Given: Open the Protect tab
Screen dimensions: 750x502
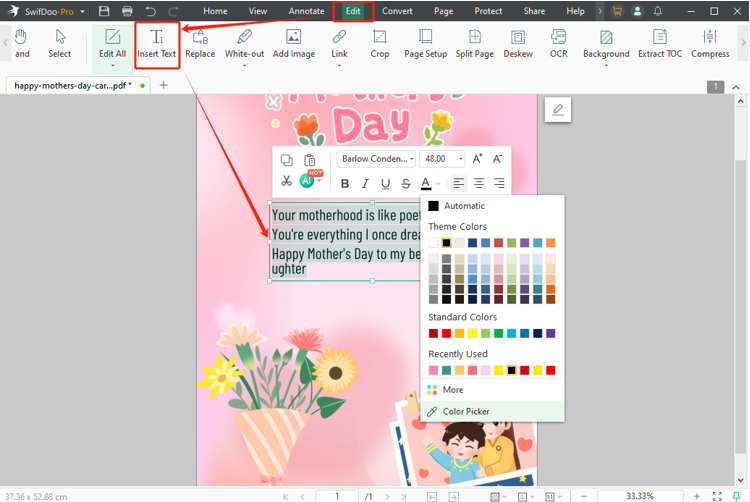Looking at the screenshot, I should tap(488, 11).
